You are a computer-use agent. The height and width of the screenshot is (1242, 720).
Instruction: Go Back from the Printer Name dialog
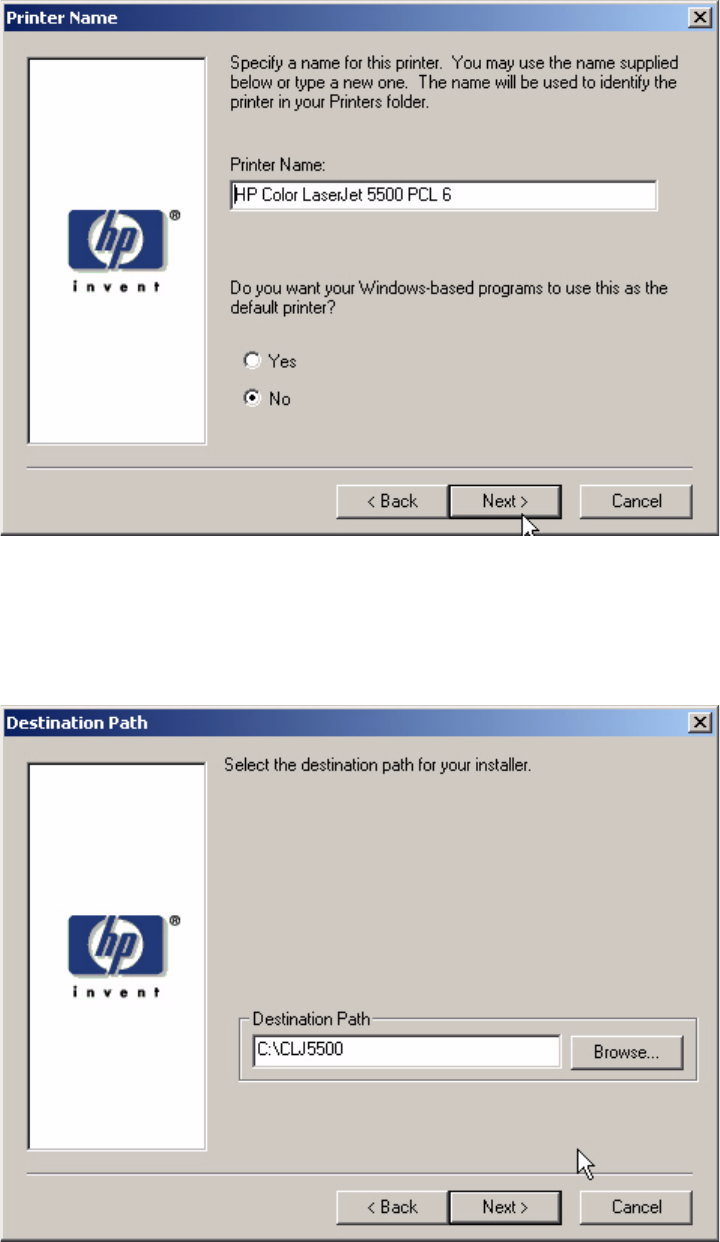392,501
